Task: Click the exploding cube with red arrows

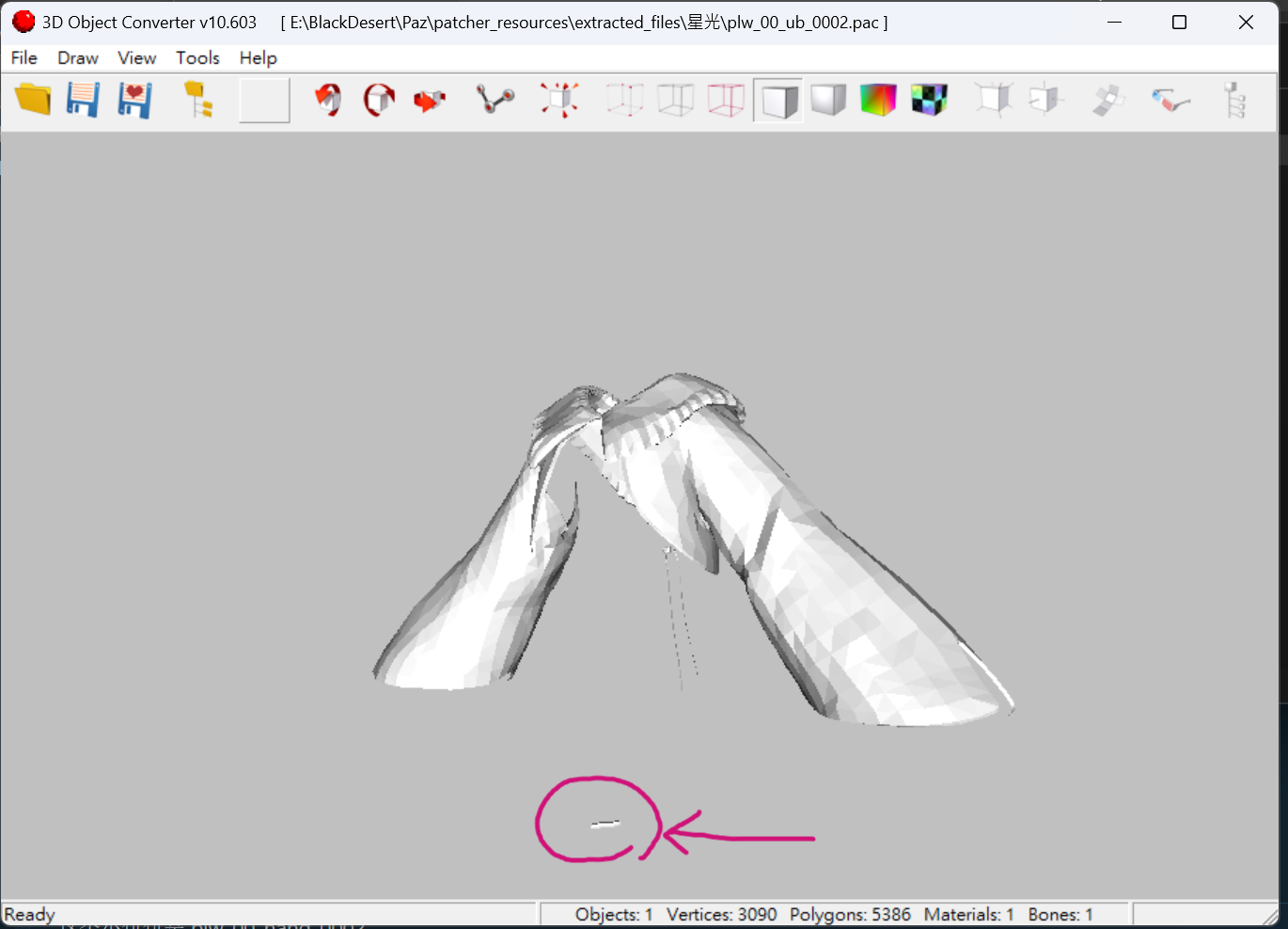Action: pos(559,100)
